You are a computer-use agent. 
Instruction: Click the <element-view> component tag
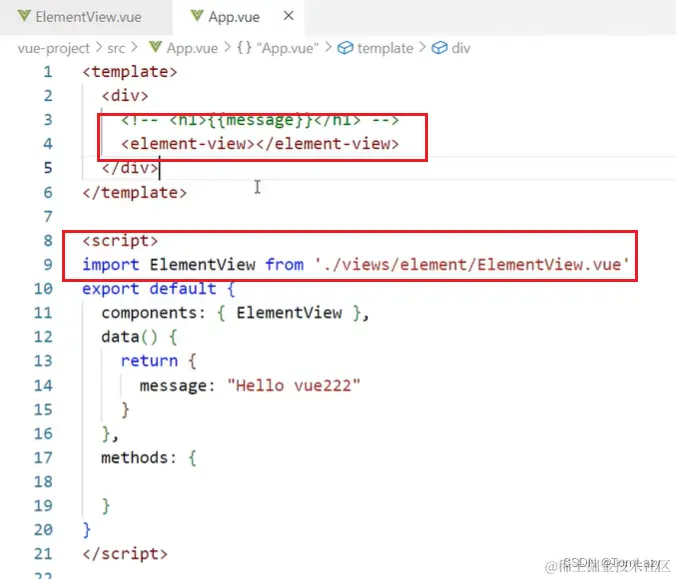260,144
